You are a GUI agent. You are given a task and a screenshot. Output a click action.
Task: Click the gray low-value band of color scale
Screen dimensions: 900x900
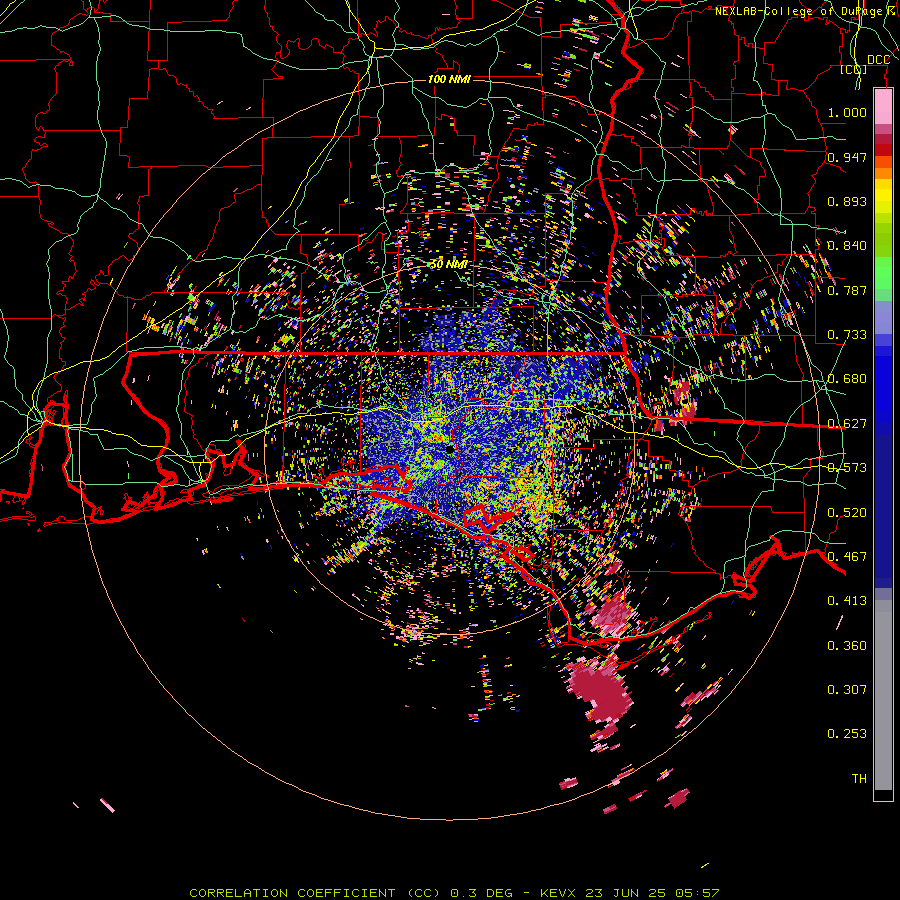coord(883,695)
